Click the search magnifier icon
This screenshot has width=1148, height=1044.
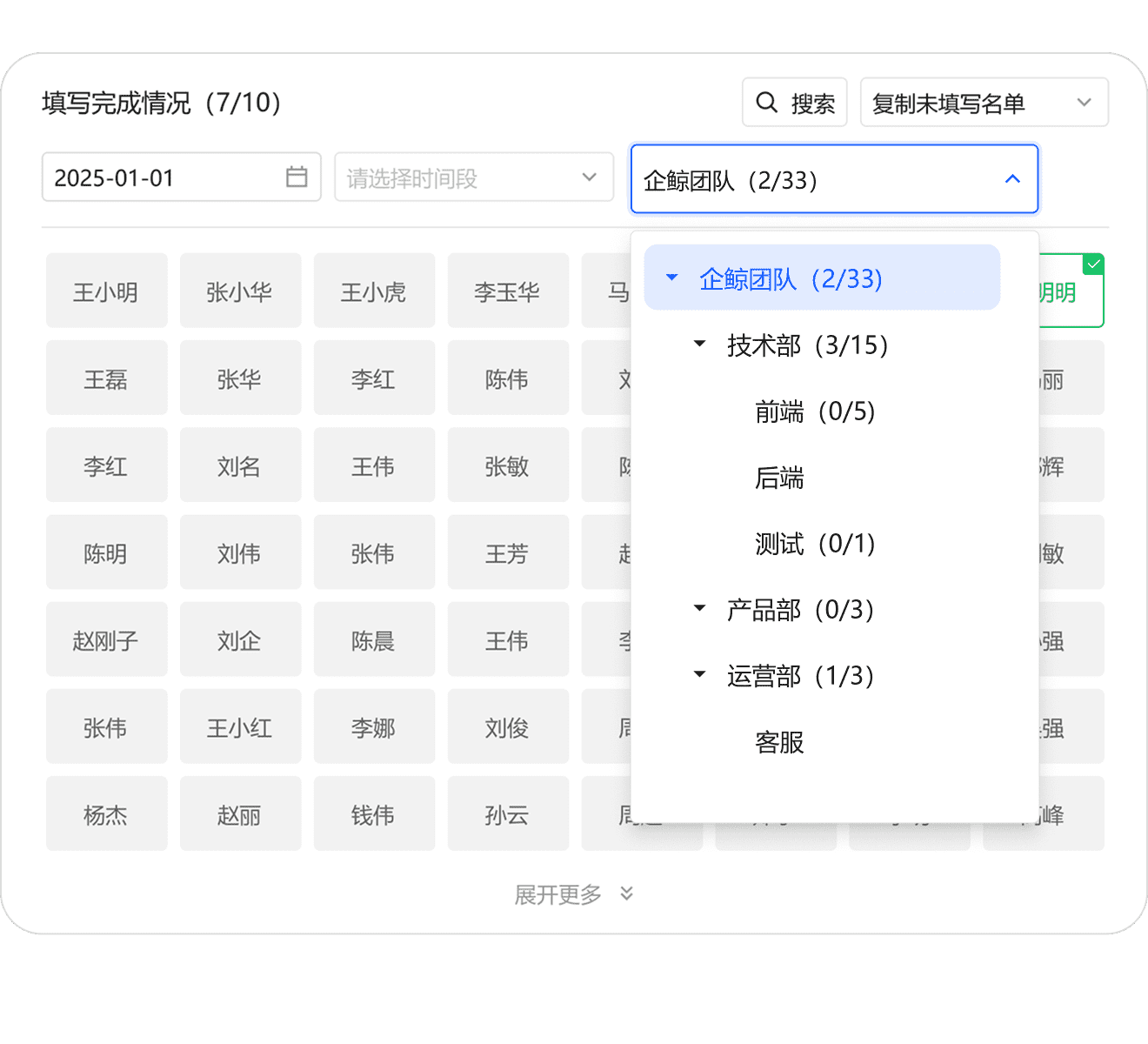[766, 103]
